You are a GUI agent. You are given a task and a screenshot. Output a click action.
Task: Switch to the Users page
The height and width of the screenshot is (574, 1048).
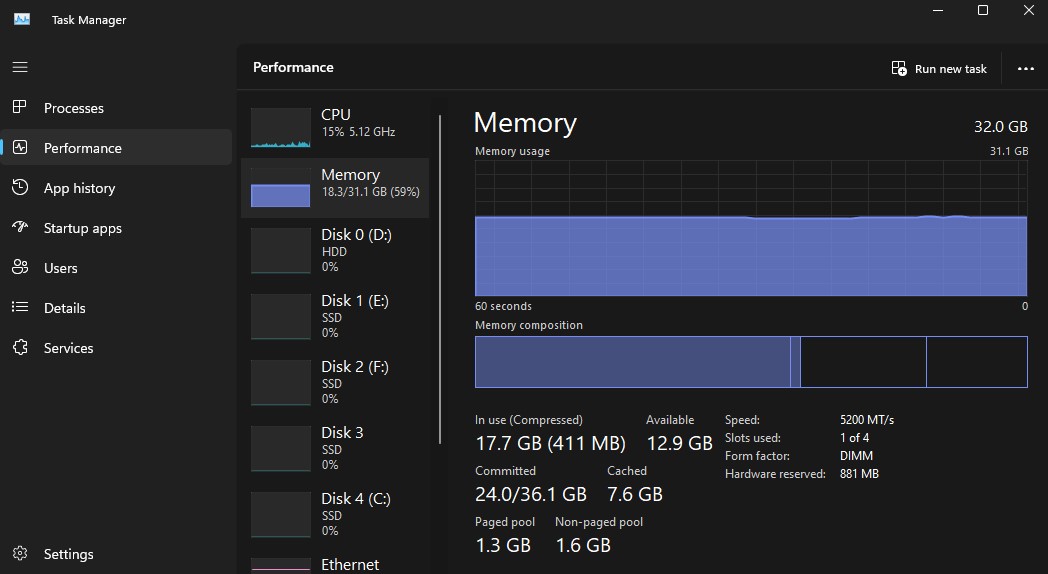point(116,268)
